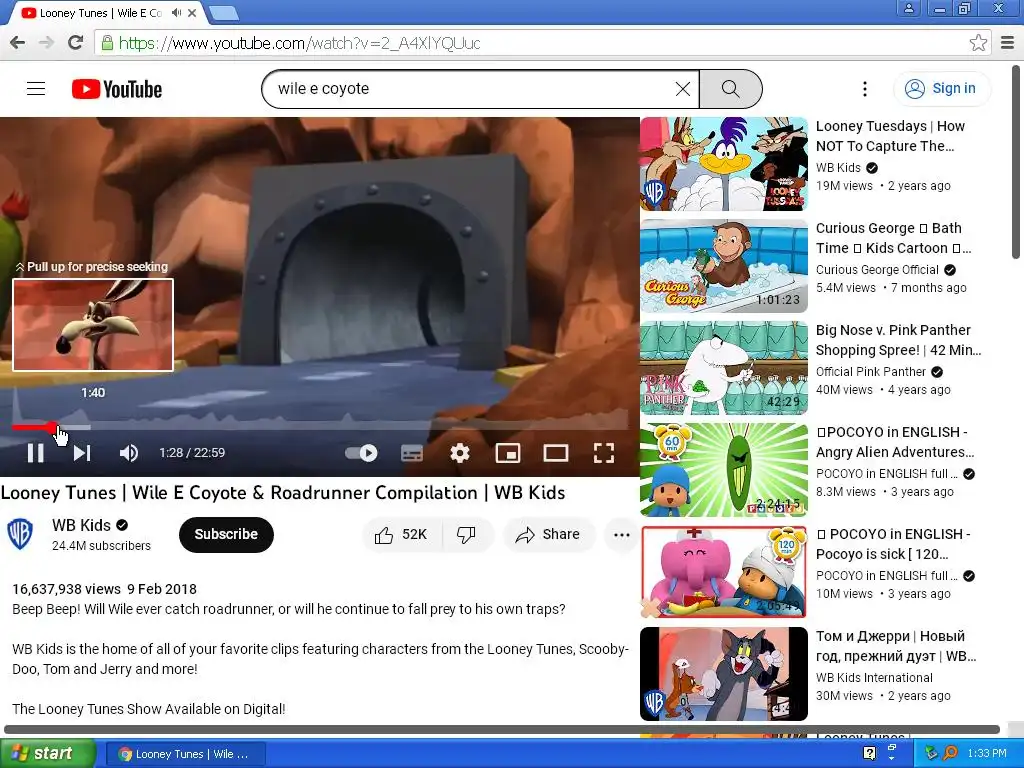Click the Sign in button
Screen dimensions: 1024x768
point(941,88)
